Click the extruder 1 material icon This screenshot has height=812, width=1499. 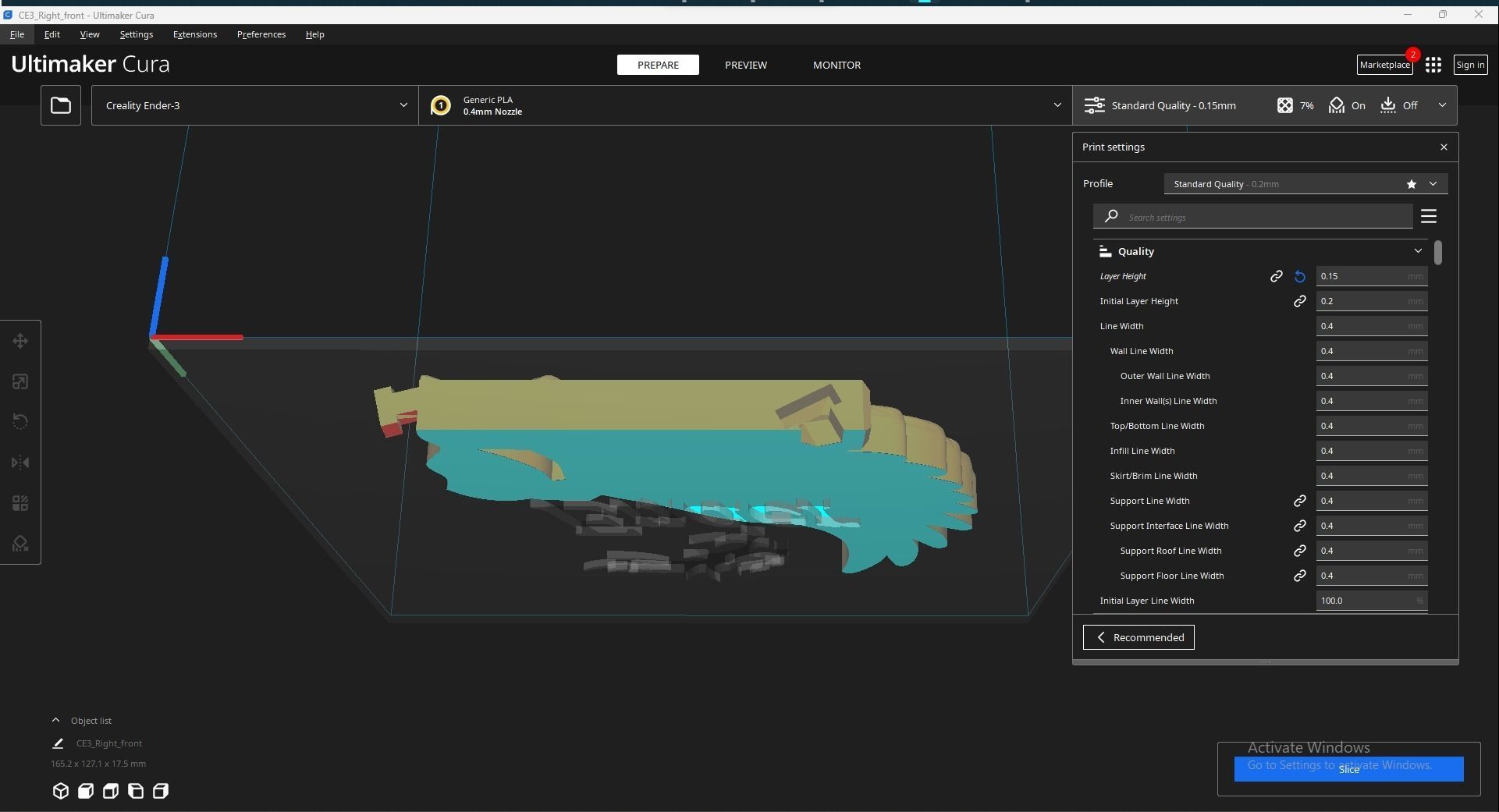click(x=440, y=105)
